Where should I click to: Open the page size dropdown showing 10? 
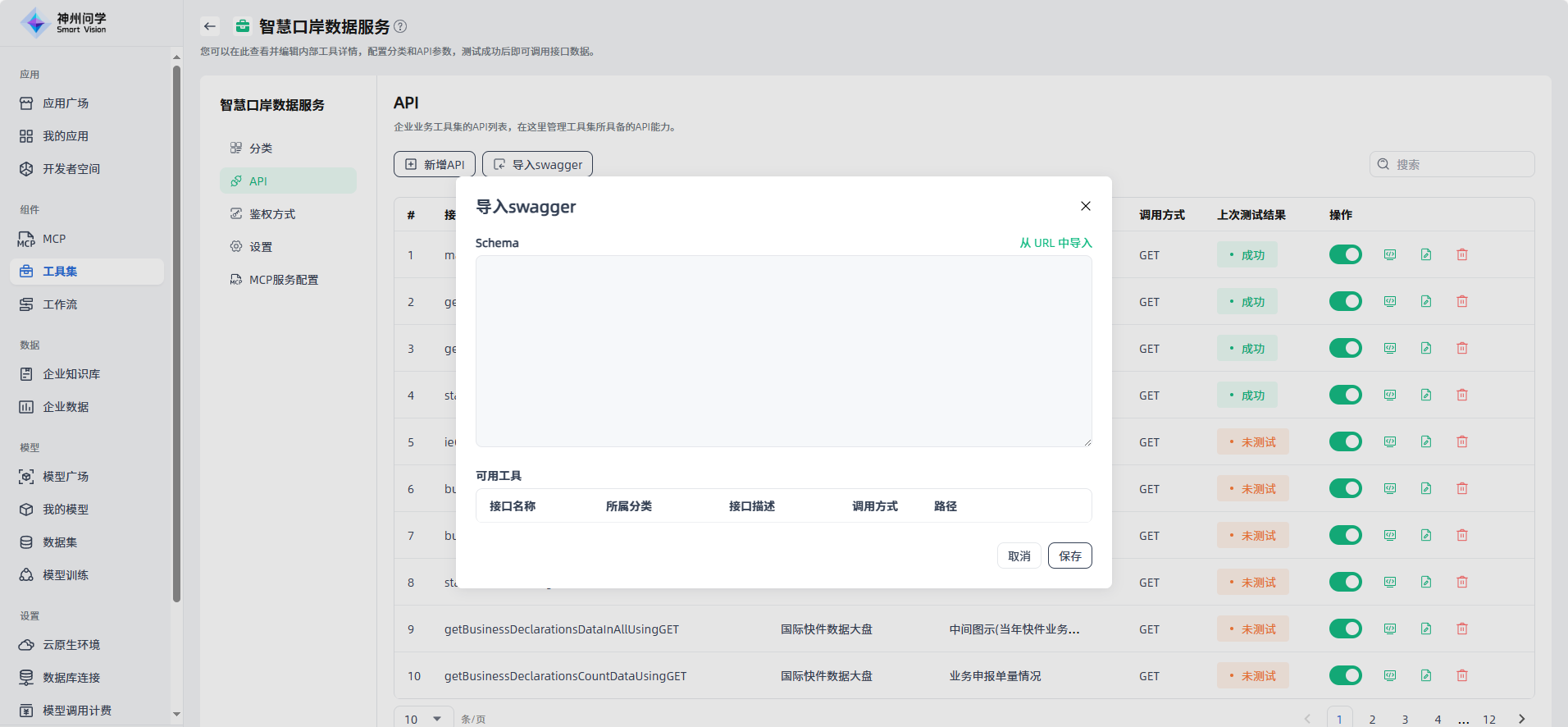tap(423, 719)
